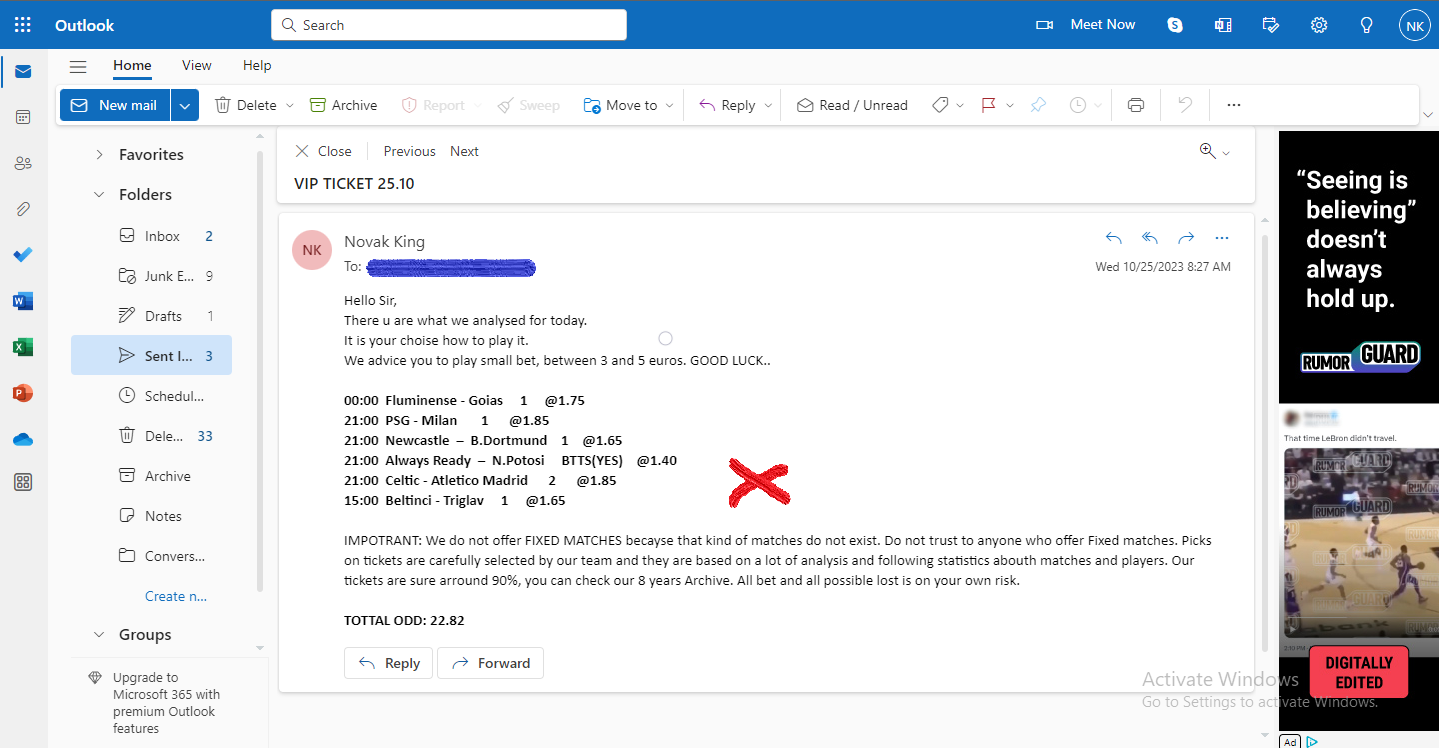The image size is (1439, 748).
Task: Open the translator icon in header
Action: point(1223,25)
